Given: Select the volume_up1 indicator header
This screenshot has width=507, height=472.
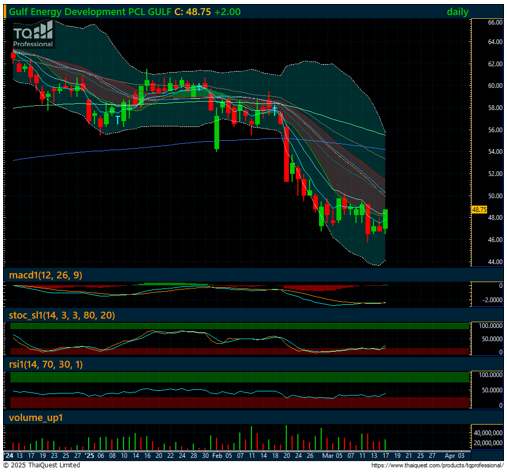Looking at the screenshot, I should 36,418.
